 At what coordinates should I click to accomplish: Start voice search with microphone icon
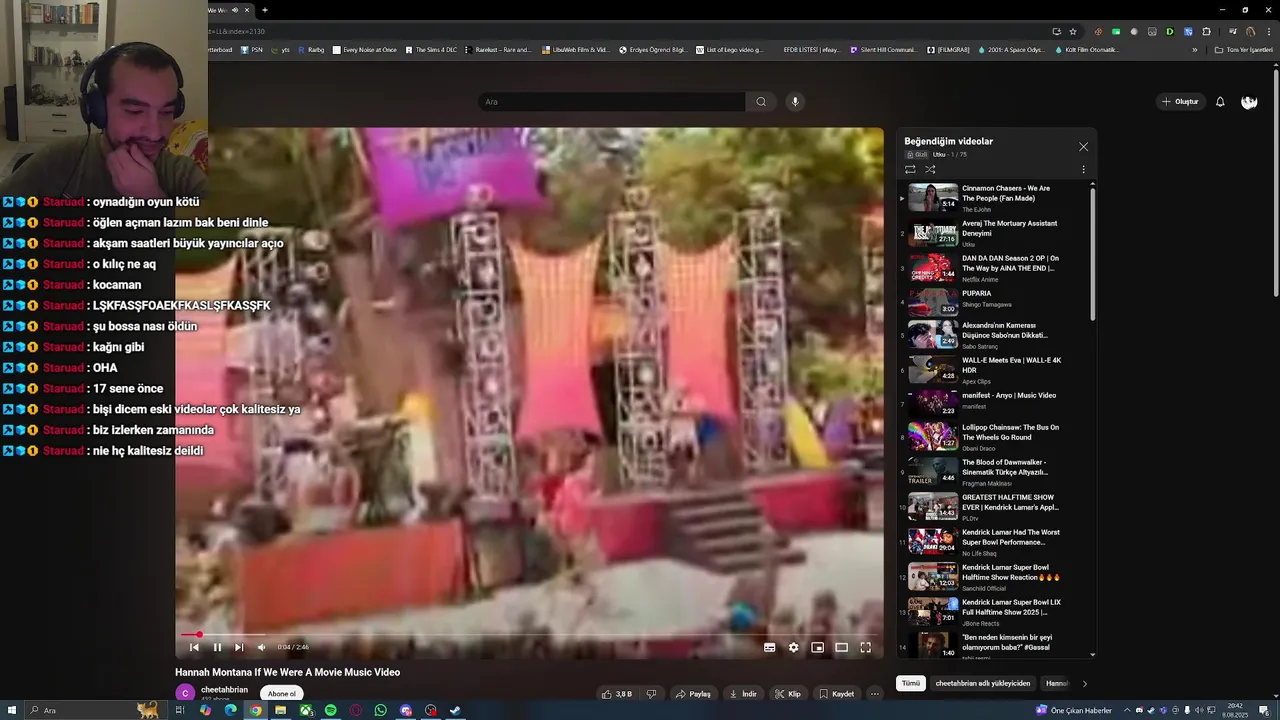coord(795,101)
